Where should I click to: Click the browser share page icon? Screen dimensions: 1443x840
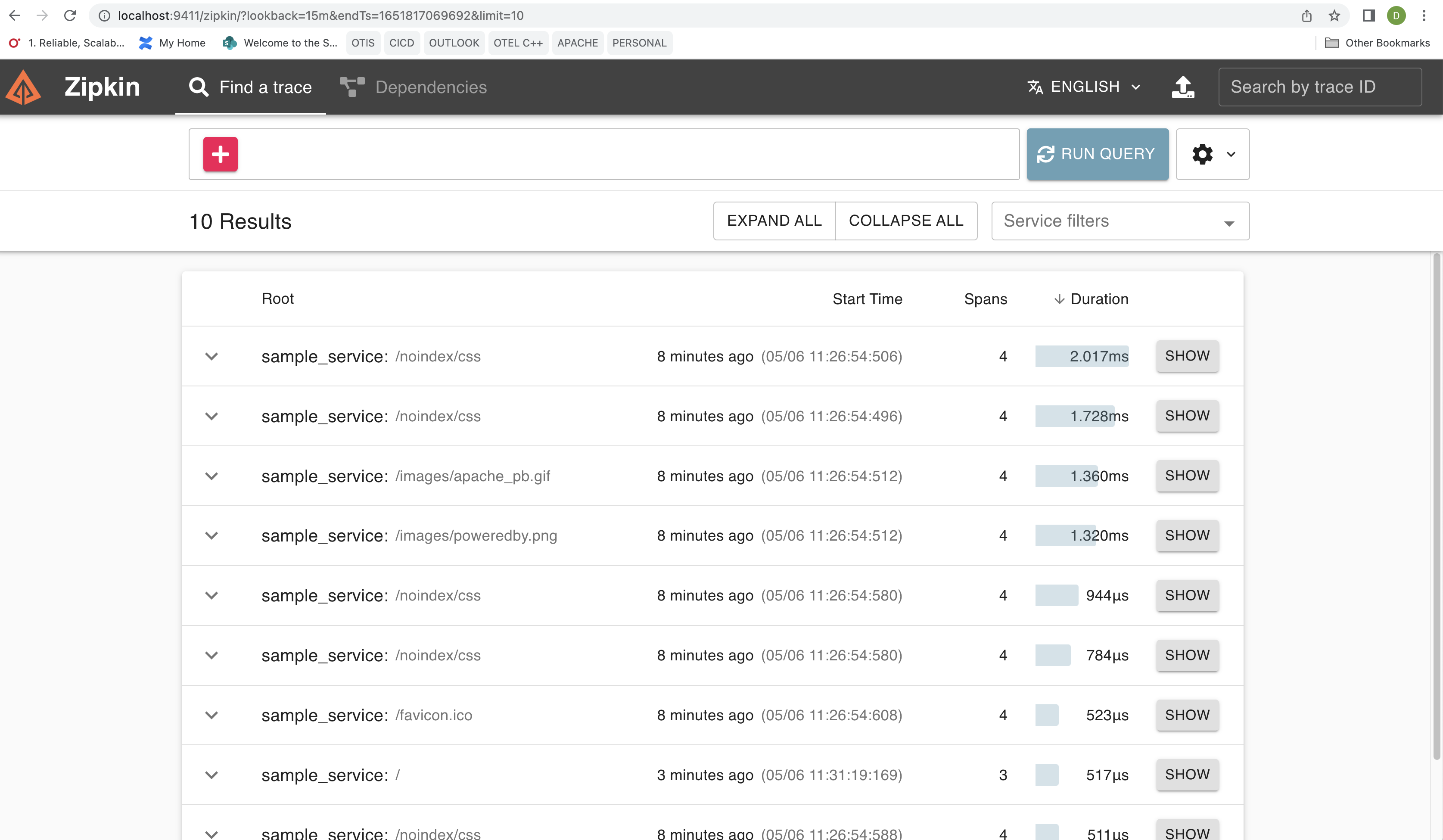1307,16
